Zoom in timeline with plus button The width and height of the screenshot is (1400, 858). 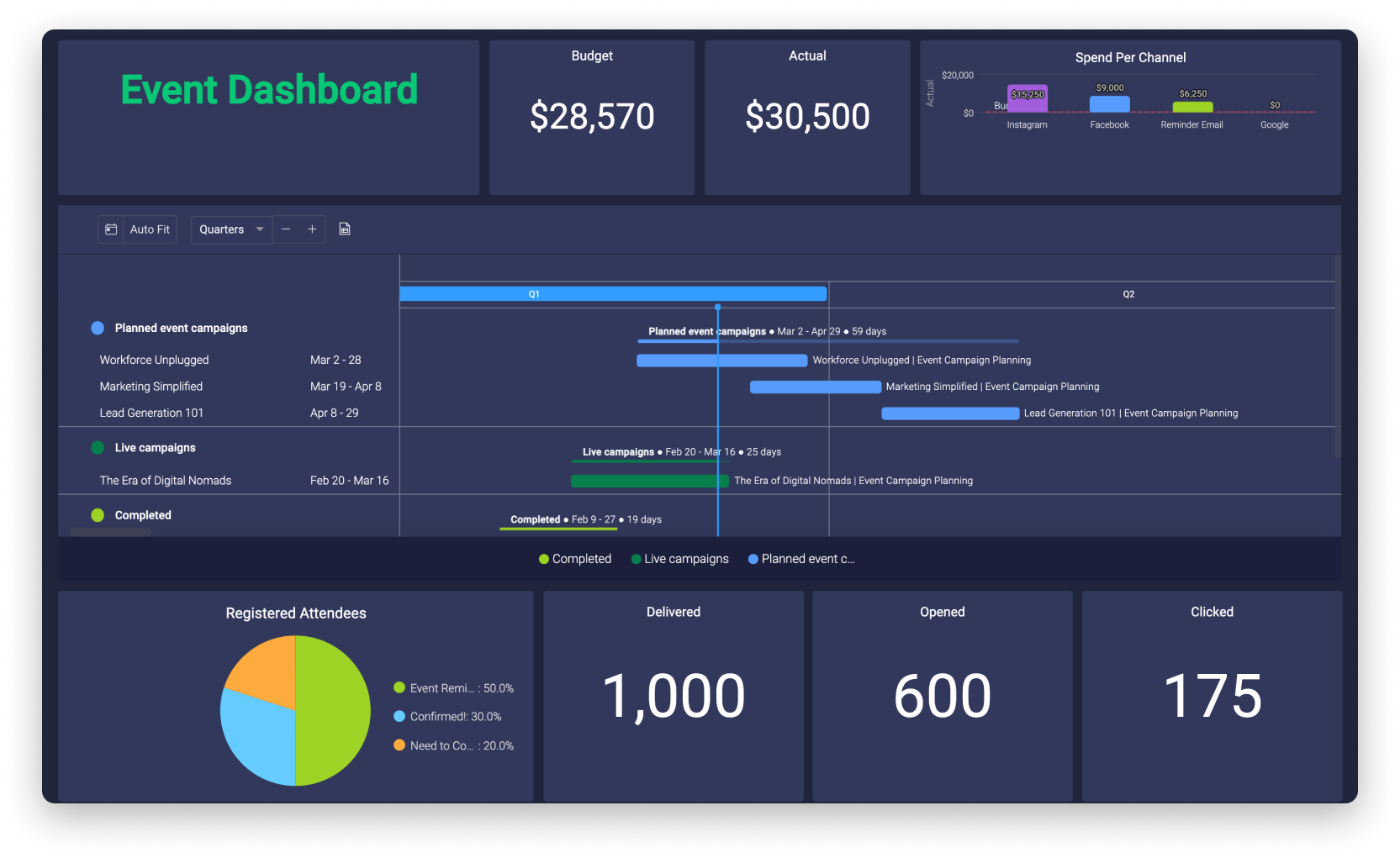pos(312,229)
